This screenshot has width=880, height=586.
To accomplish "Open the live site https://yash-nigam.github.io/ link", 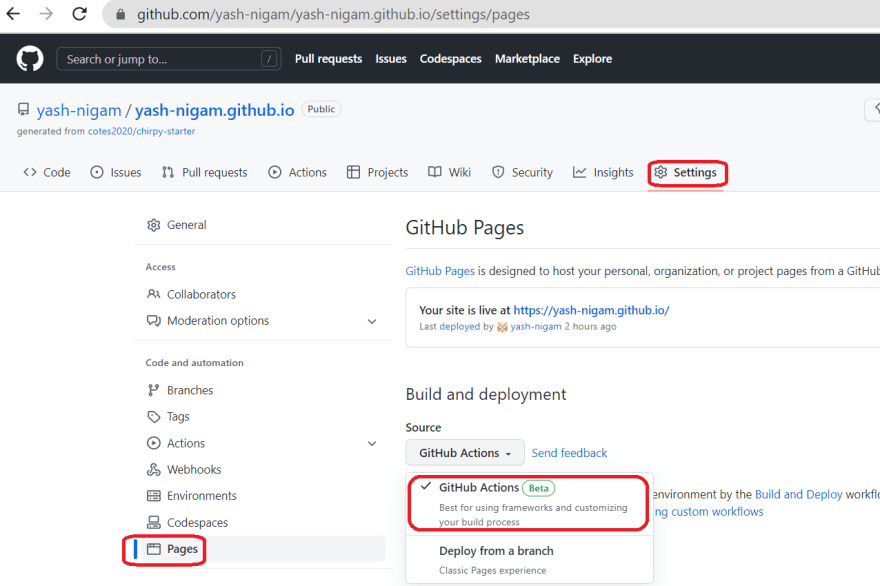I will point(591,310).
